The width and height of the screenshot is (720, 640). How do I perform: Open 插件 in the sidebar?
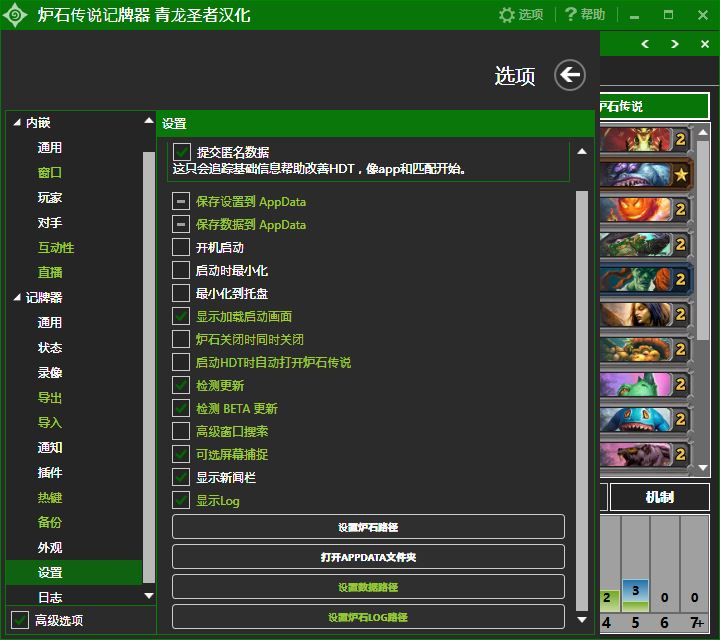coord(50,472)
